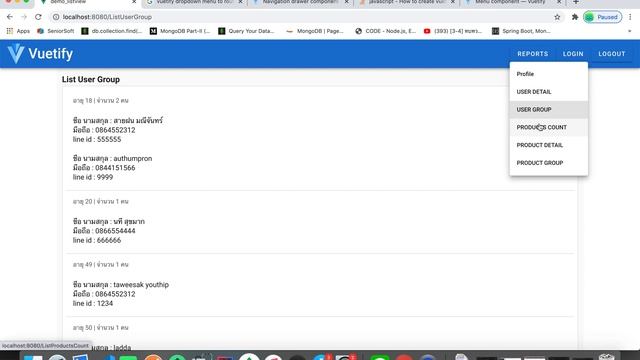This screenshot has width=640, height=360.
Task: Click the Vuetify logo icon
Action: (16, 53)
